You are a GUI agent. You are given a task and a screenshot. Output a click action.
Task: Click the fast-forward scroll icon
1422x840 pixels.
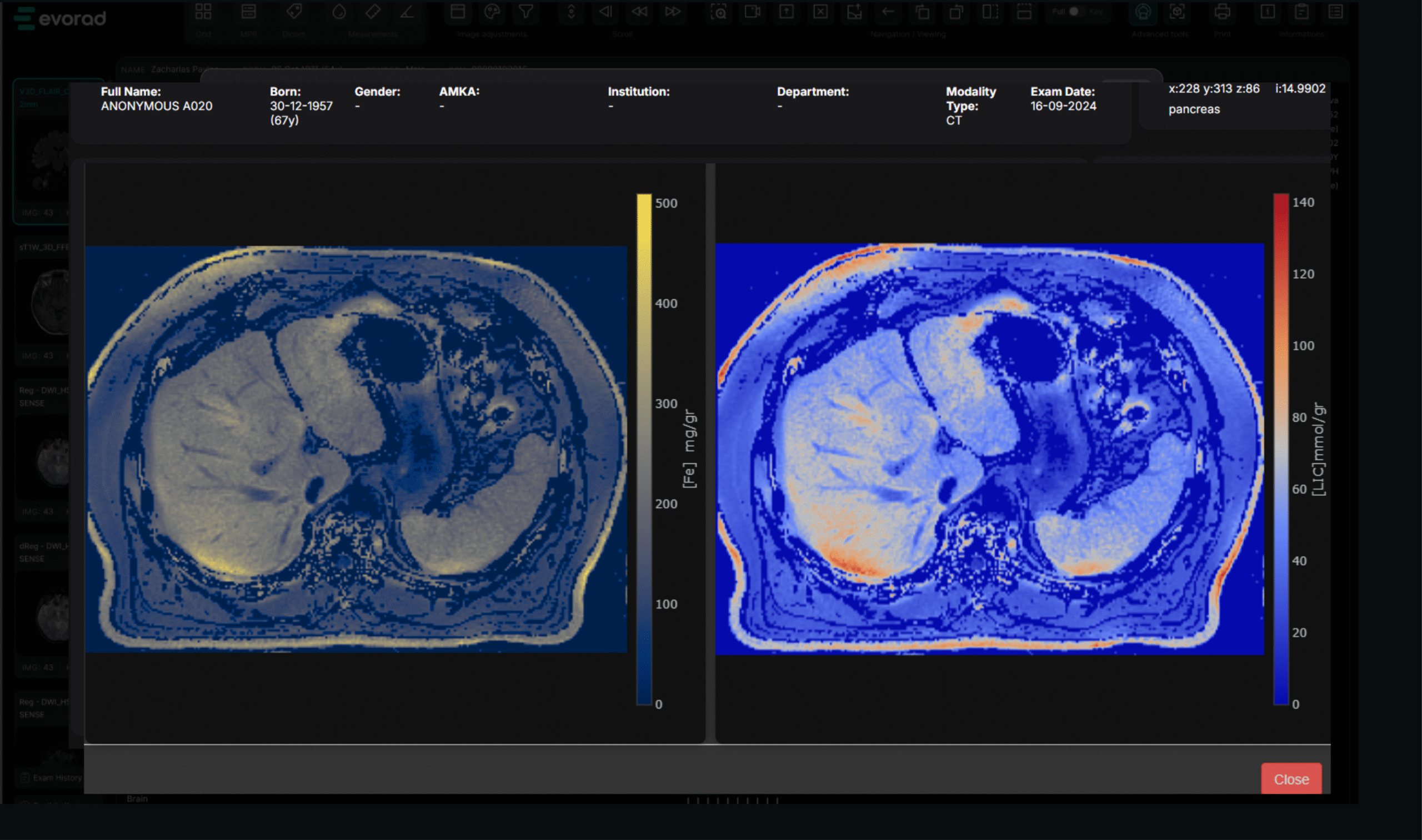[673, 12]
